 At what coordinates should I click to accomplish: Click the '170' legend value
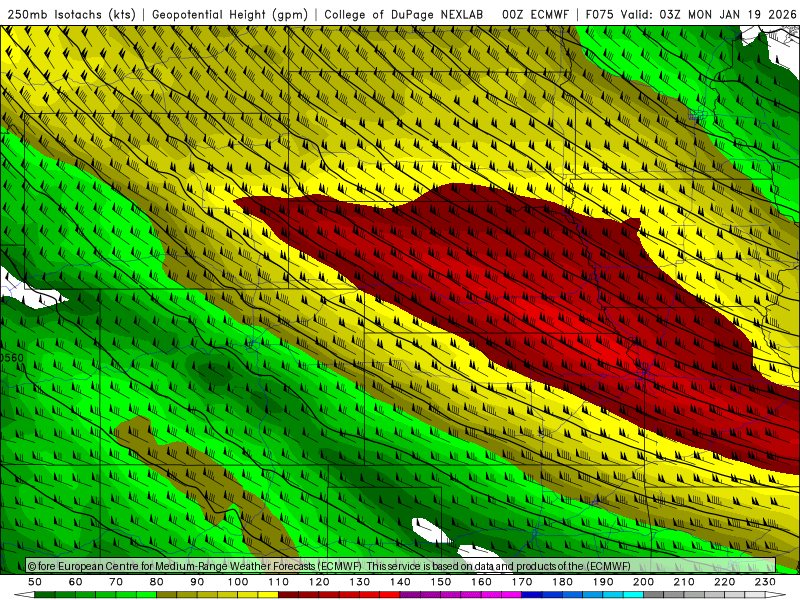click(522, 582)
